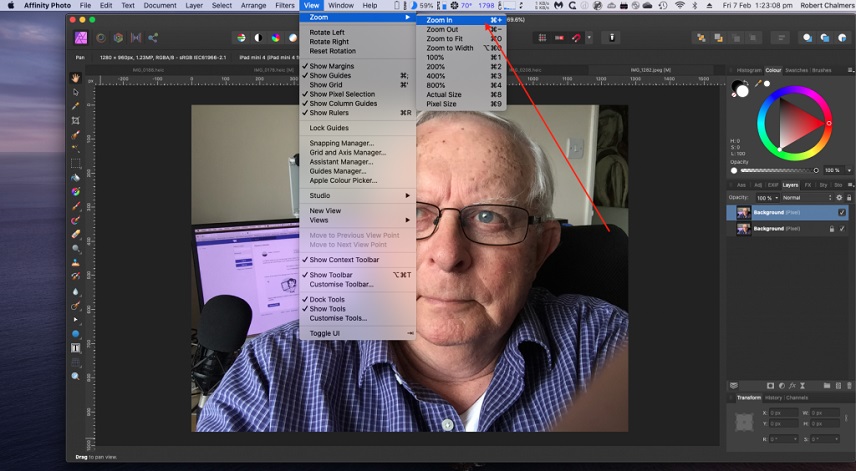This screenshot has width=856, height=471.
Task: Expand the Studio submenu
Action: click(x=358, y=195)
